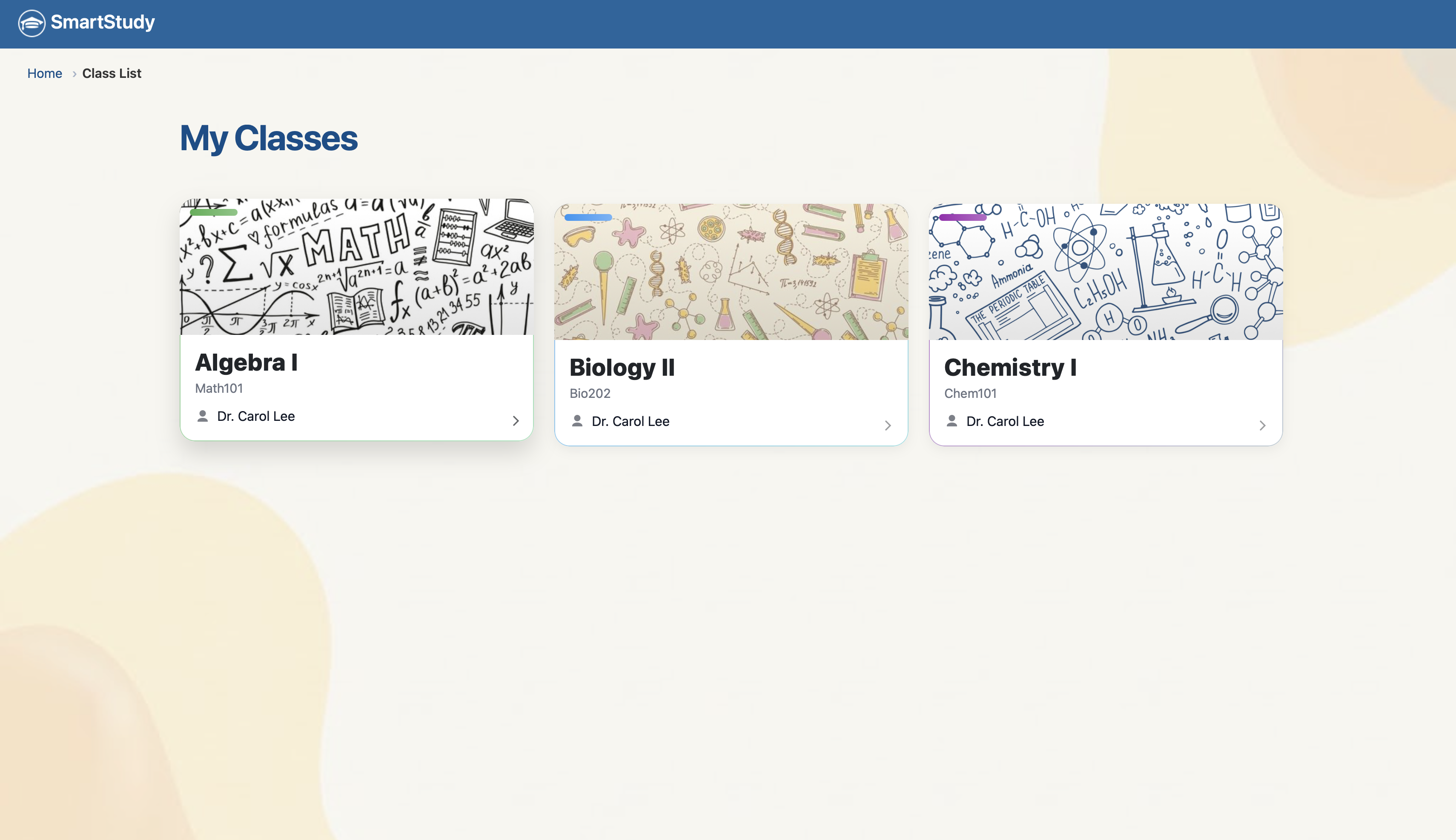Click the SmartStudy graduation cap logo icon
The image size is (1456, 840).
pyautogui.click(x=31, y=23)
